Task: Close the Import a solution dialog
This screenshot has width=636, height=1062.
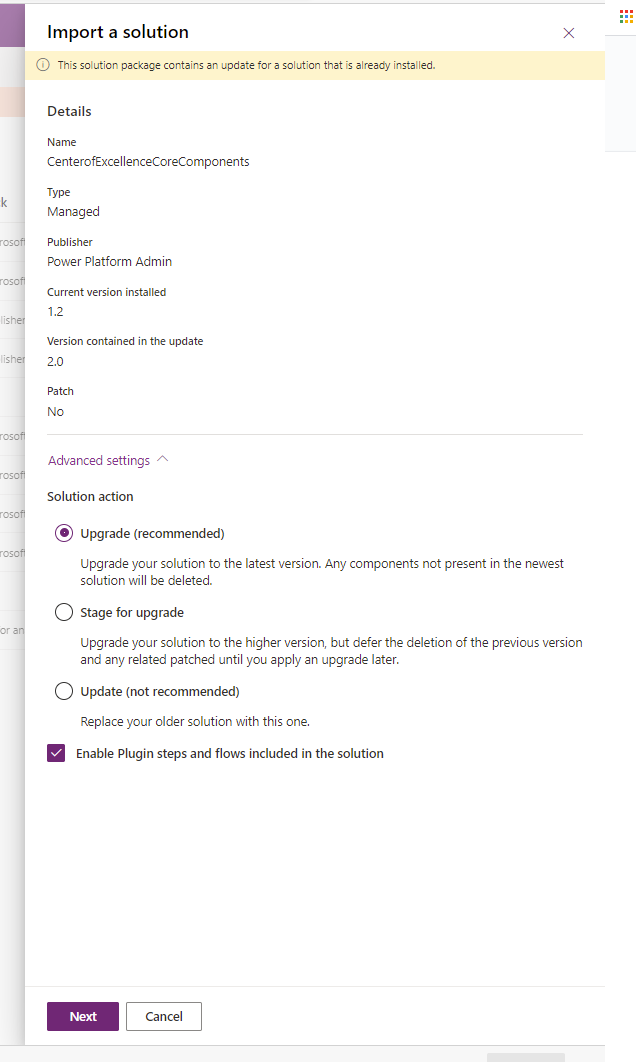Action: coord(568,33)
